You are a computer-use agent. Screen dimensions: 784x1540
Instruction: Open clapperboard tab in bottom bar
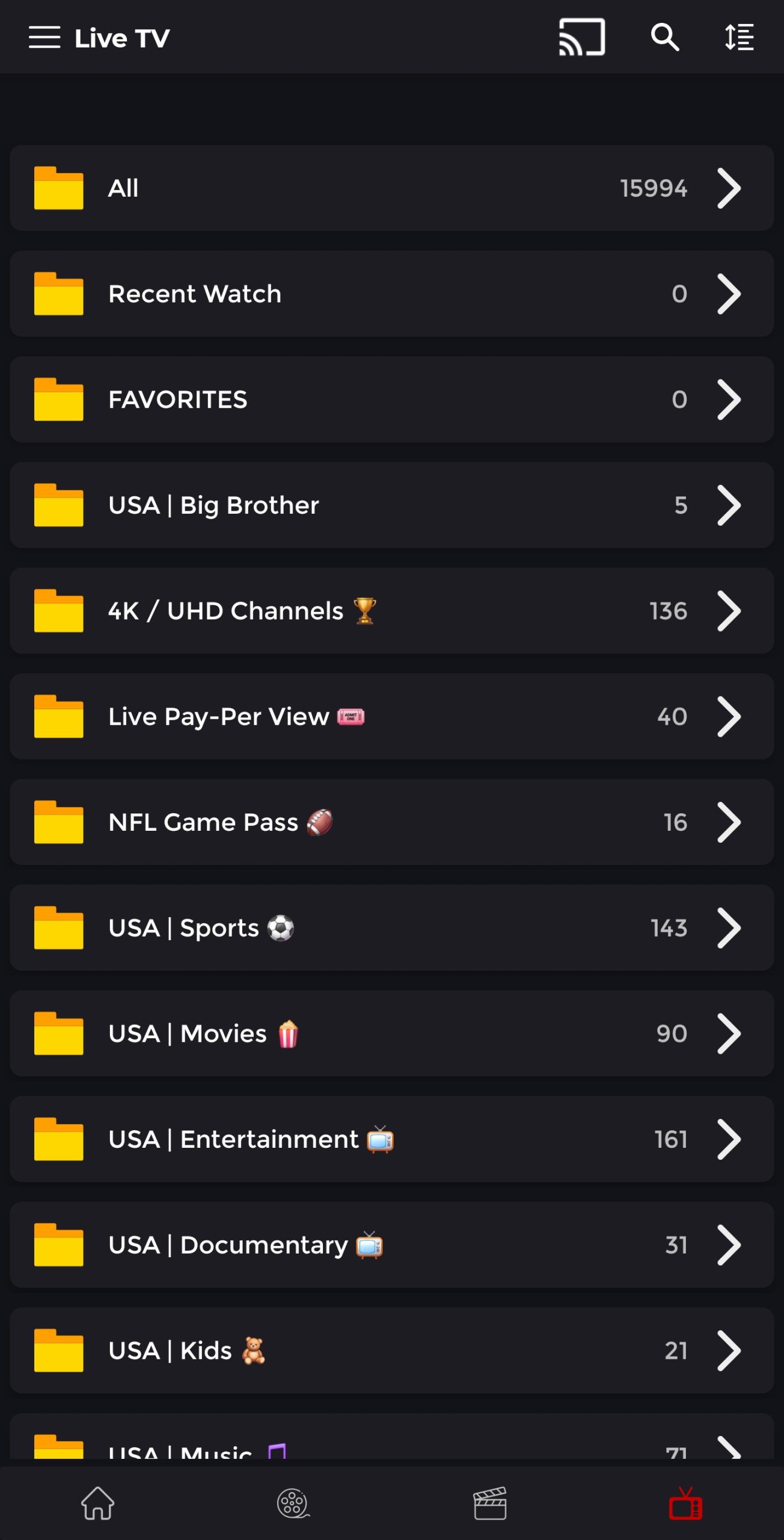pyautogui.click(x=490, y=1503)
